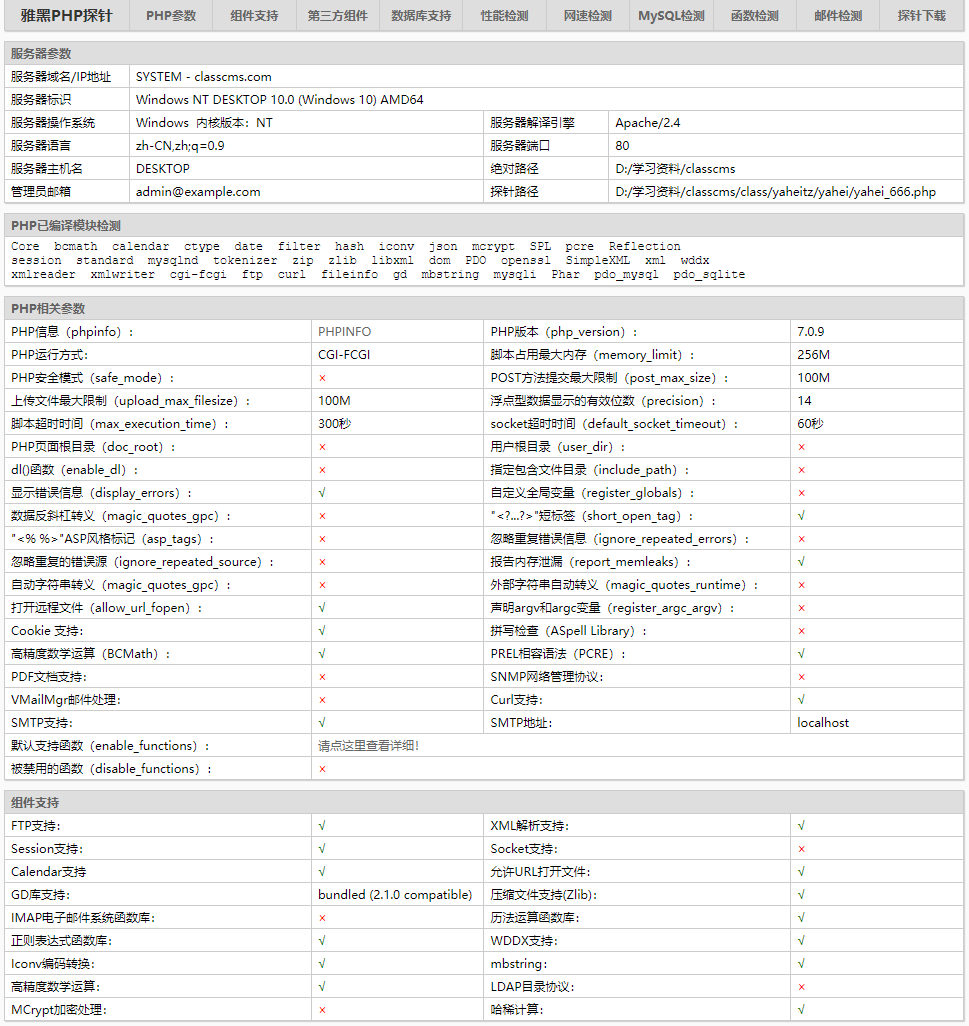Click the Reflection module name
The width and height of the screenshot is (969, 1026).
[x=644, y=246]
